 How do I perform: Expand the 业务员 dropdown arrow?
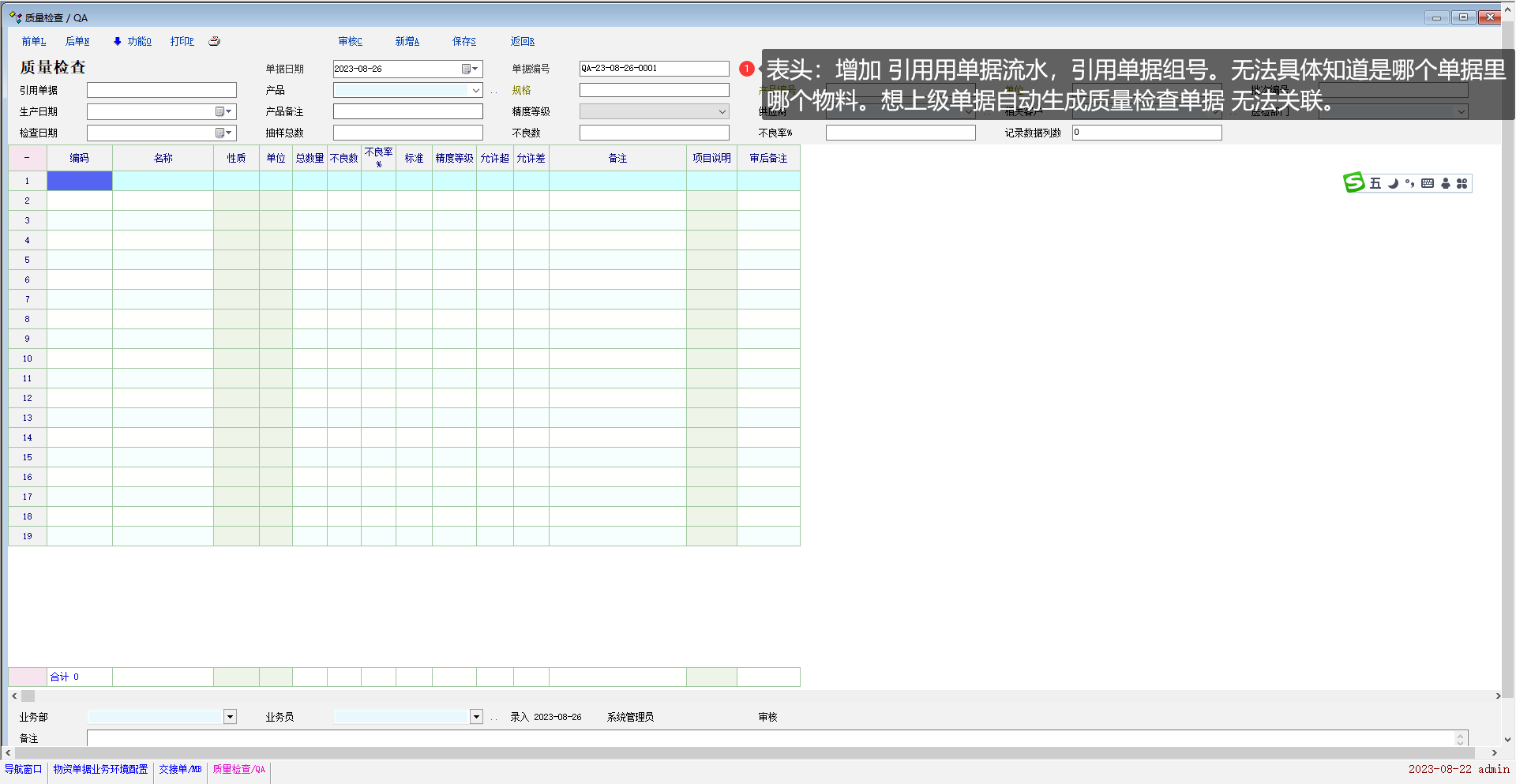pos(476,717)
